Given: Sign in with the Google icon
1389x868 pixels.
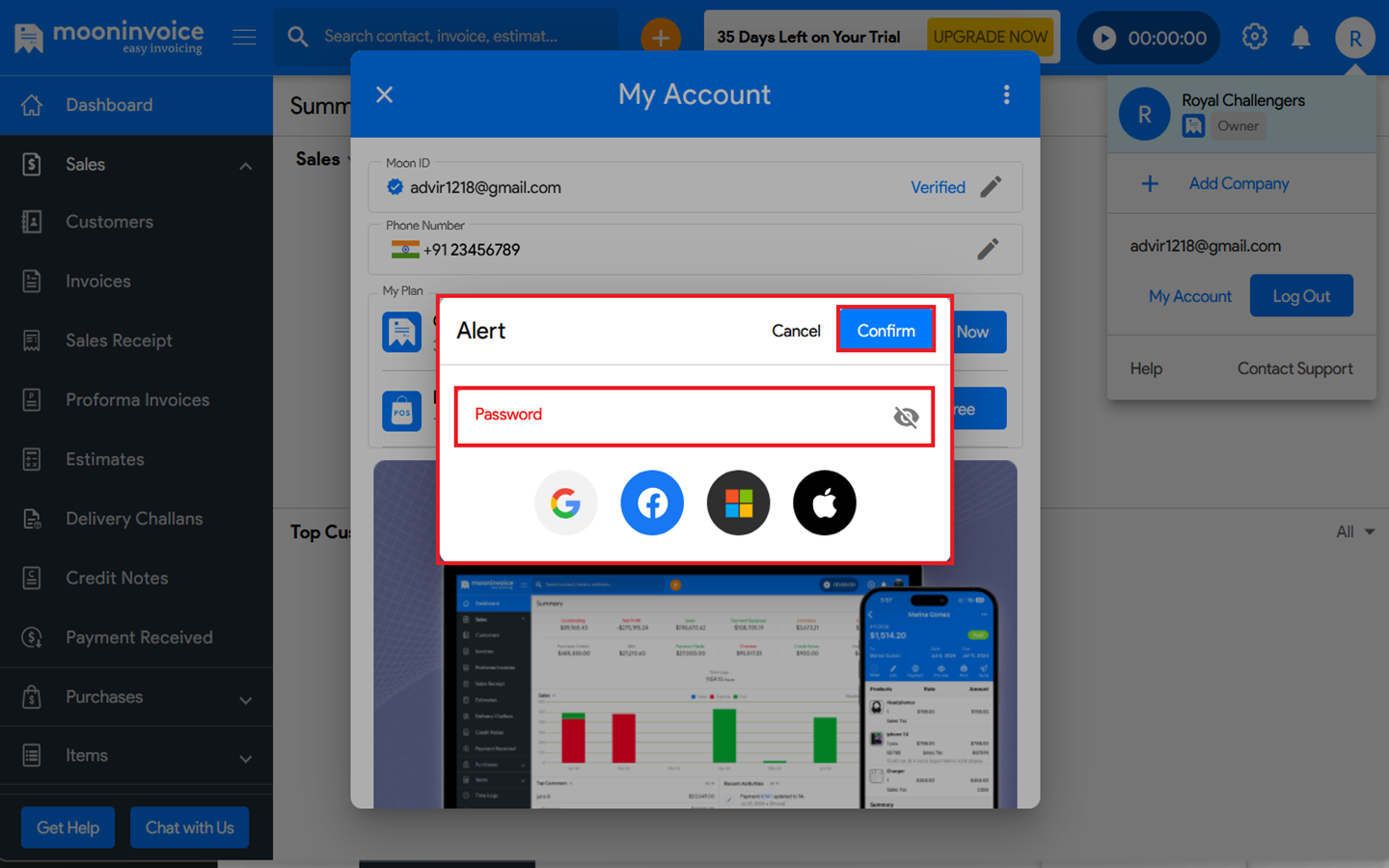Looking at the screenshot, I should 565,502.
